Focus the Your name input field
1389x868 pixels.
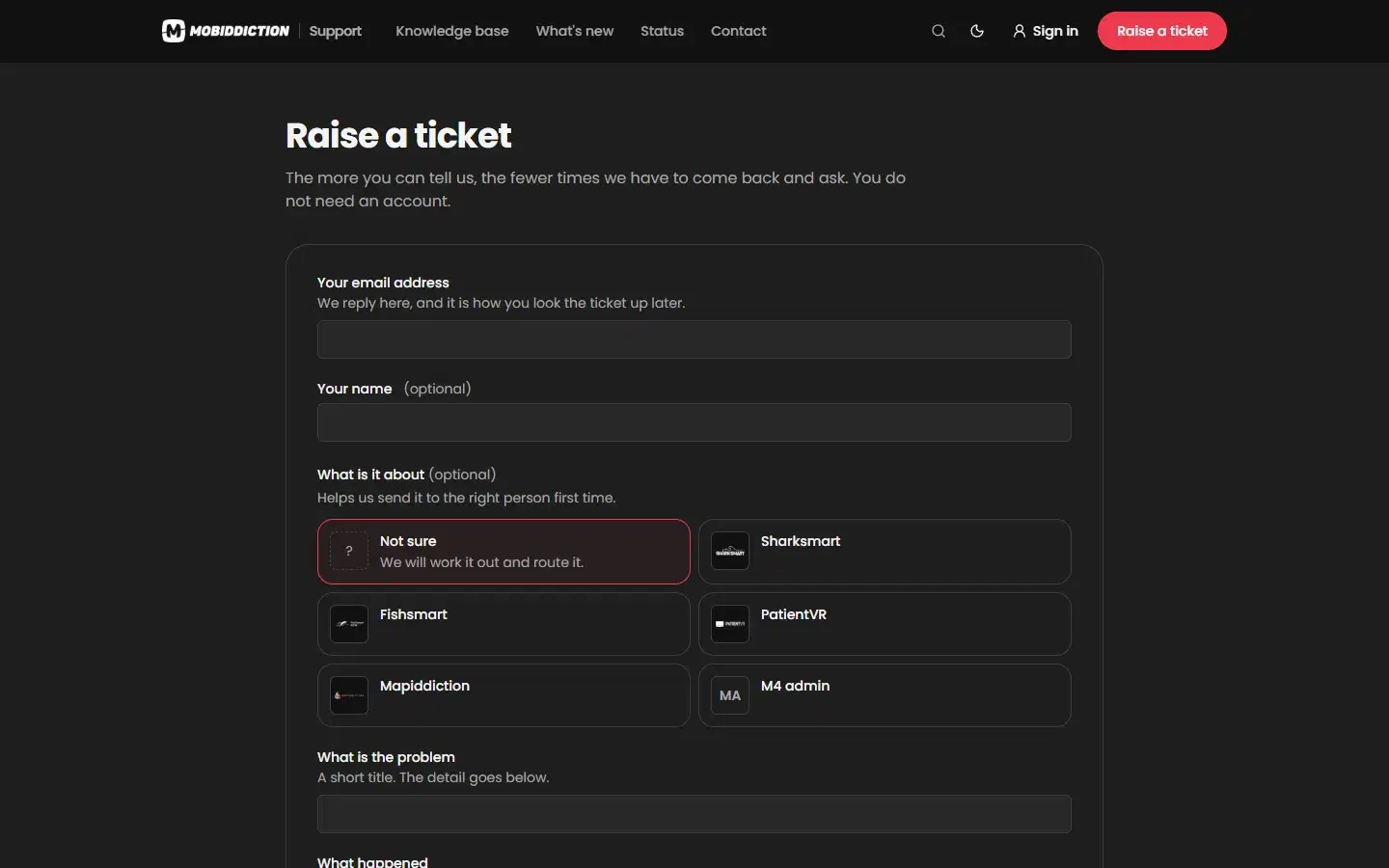(694, 422)
